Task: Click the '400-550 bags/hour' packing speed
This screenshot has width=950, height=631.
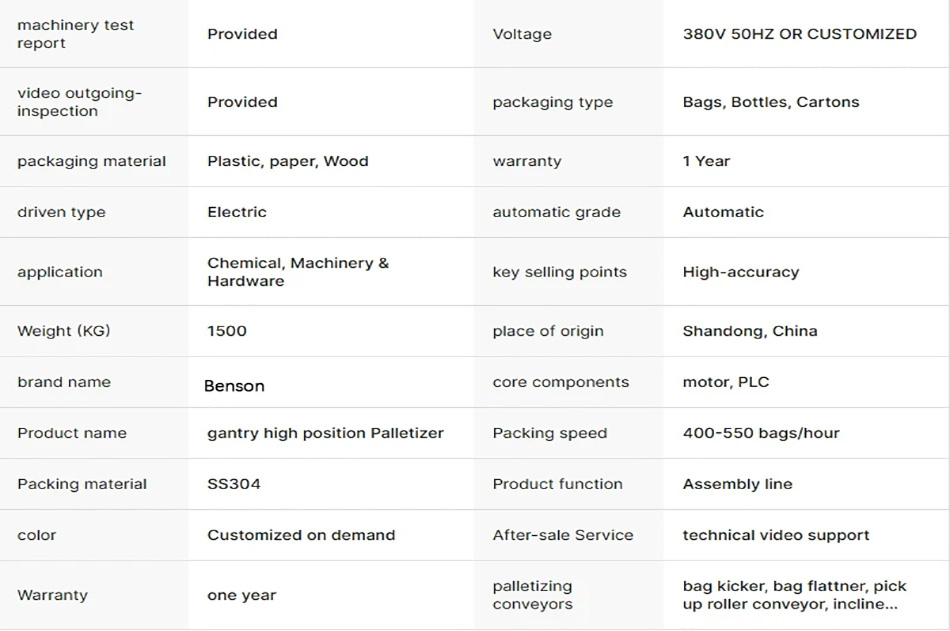Action: point(760,433)
